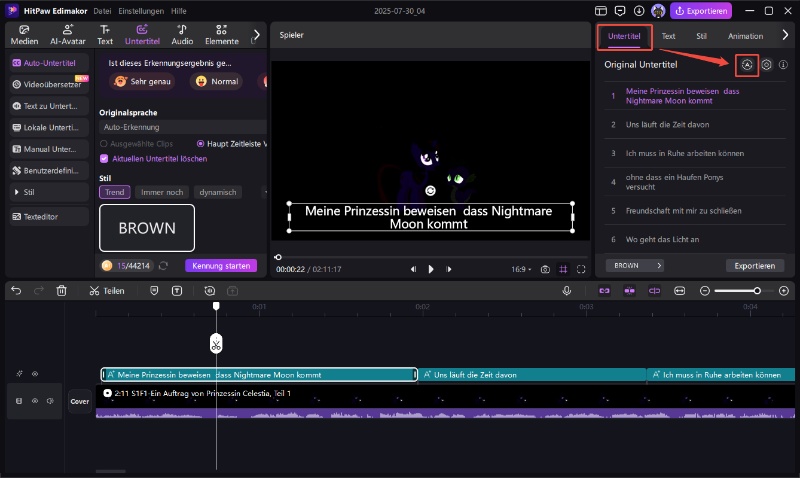This screenshot has height=478, width=800.
Task: Open the feedback message icon in title bar
Action: click(620, 11)
